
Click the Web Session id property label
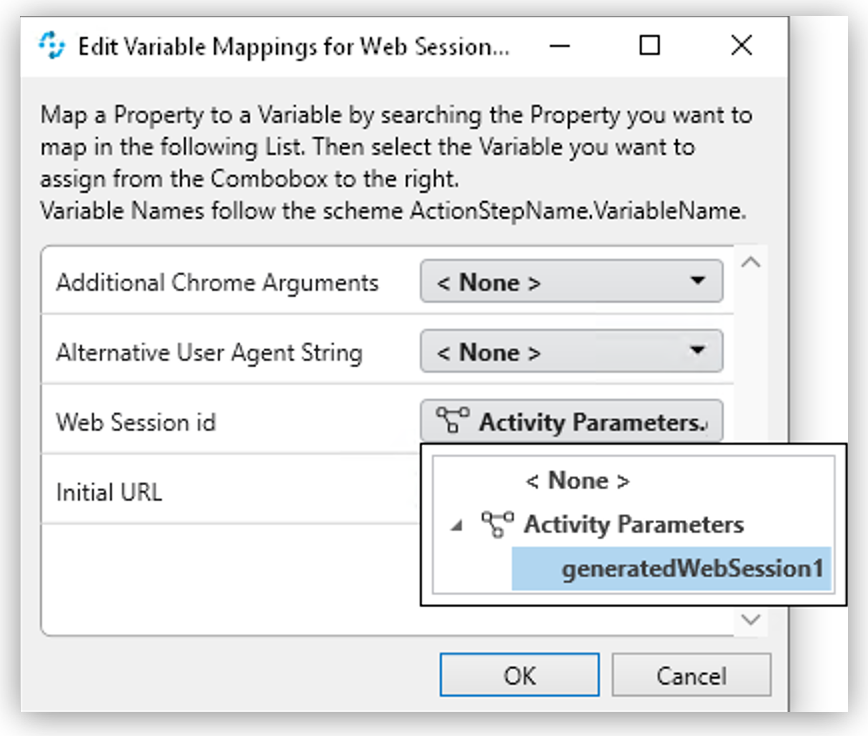tap(135, 422)
